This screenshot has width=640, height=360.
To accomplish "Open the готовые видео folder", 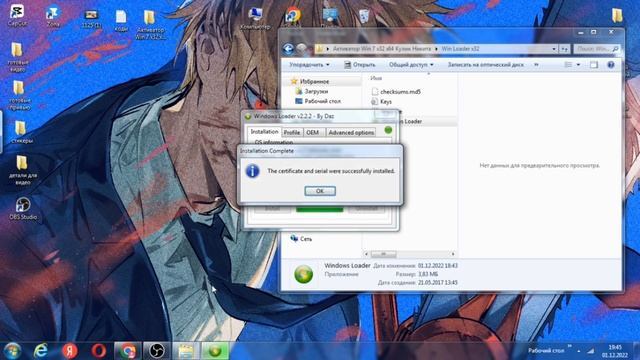I will pyautogui.click(x=18, y=57).
